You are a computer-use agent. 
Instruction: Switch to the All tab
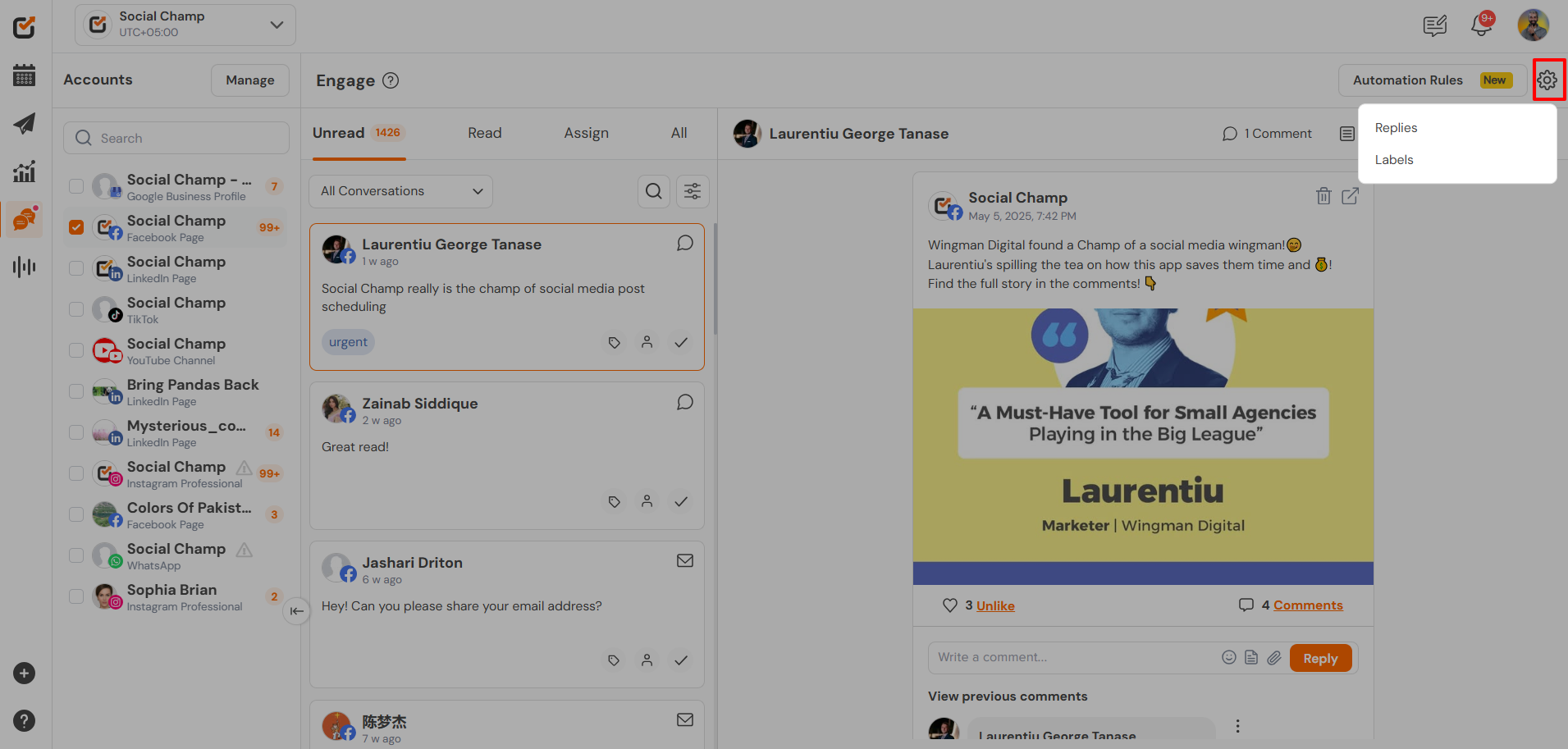tap(679, 133)
